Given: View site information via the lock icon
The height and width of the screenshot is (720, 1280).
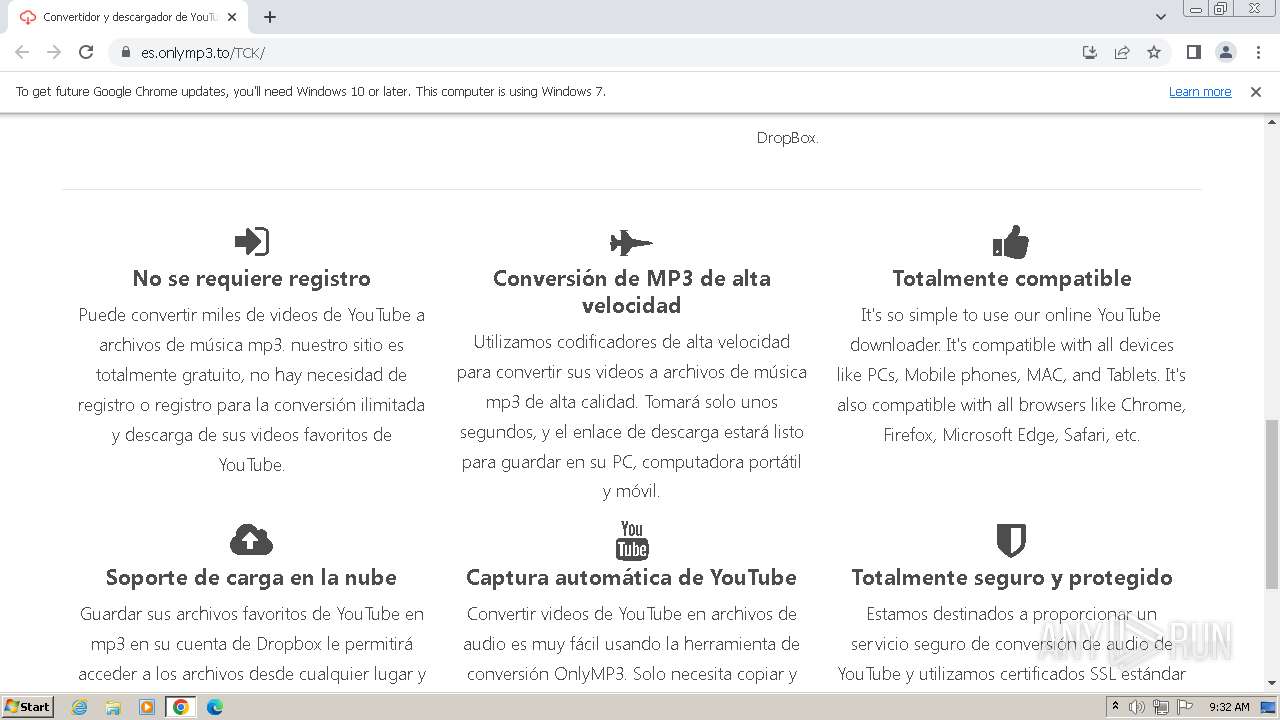Looking at the screenshot, I should click(126, 53).
